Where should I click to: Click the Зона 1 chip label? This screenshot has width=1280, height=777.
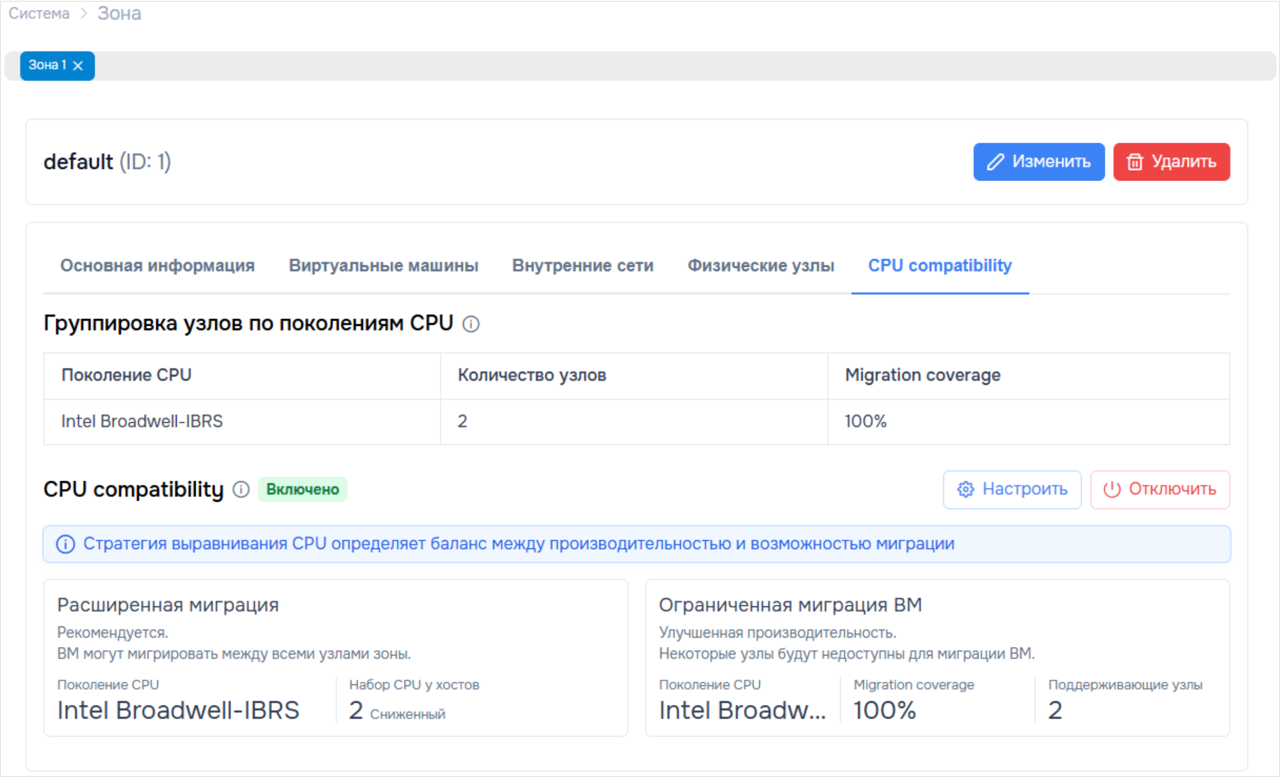(x=48, y=65)
